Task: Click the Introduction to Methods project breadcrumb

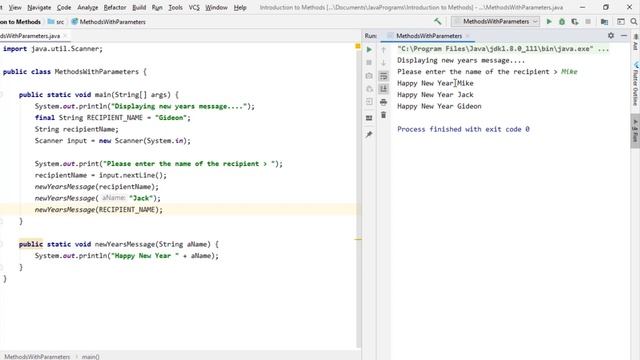Action: 20,22
